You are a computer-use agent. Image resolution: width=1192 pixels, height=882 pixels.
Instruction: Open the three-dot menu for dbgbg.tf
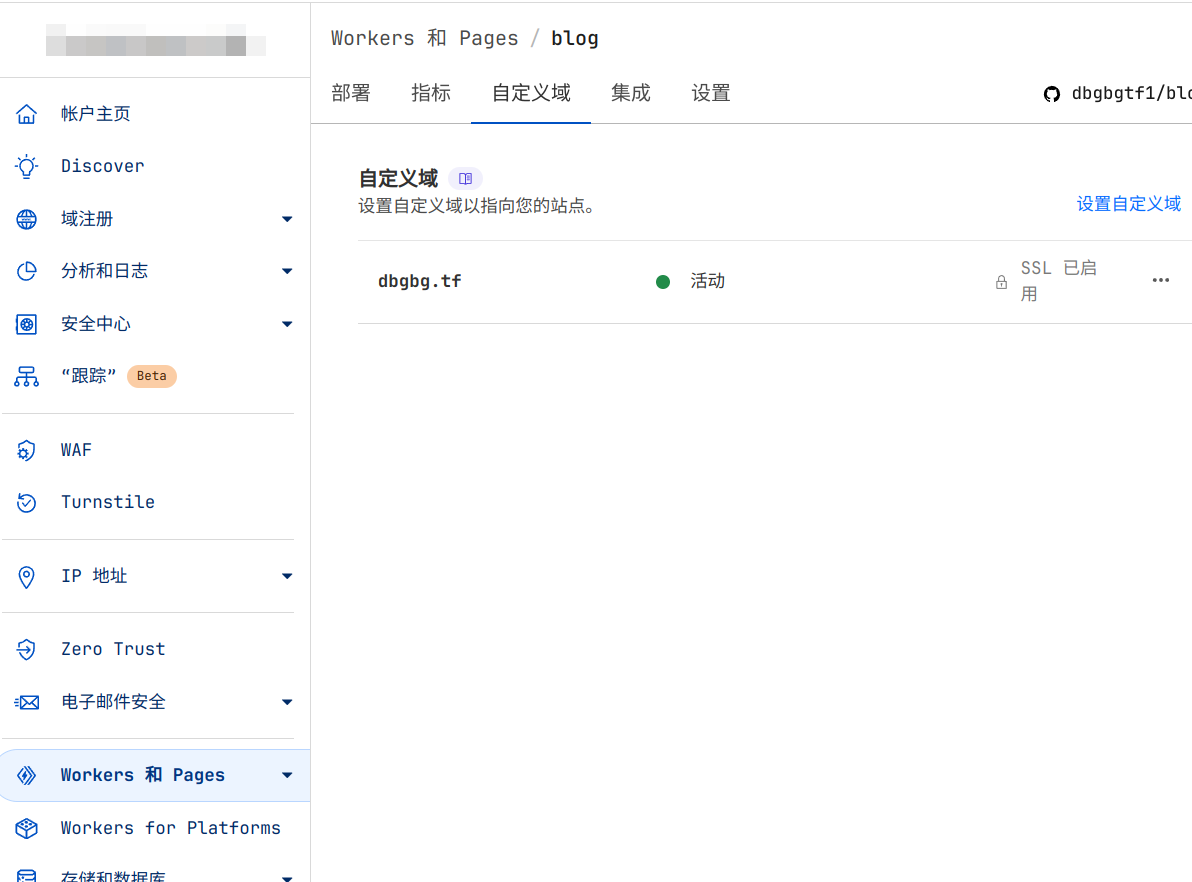1160,281
